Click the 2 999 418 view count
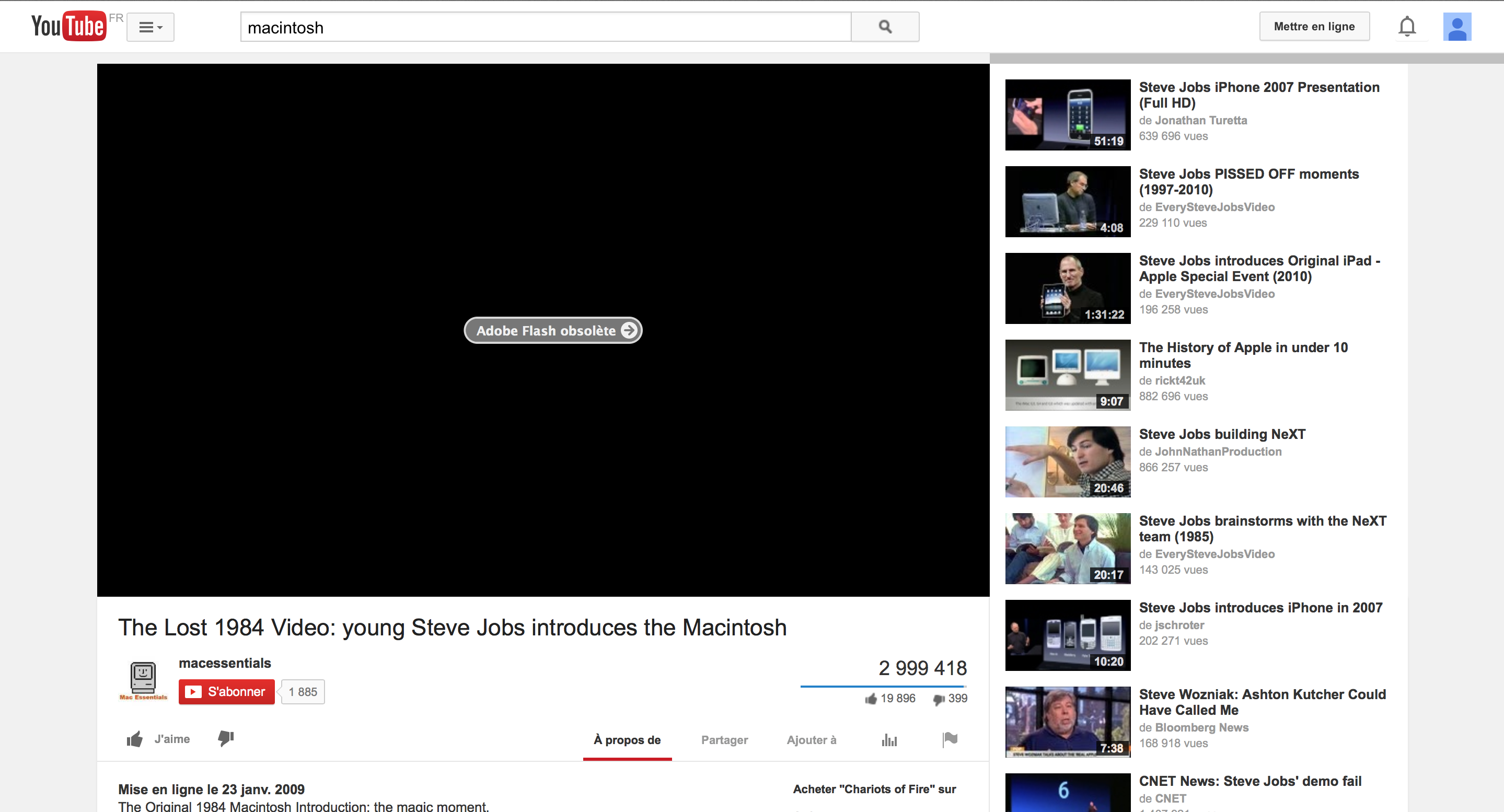This screenshot has height=812, width=1504. [922, 668]
